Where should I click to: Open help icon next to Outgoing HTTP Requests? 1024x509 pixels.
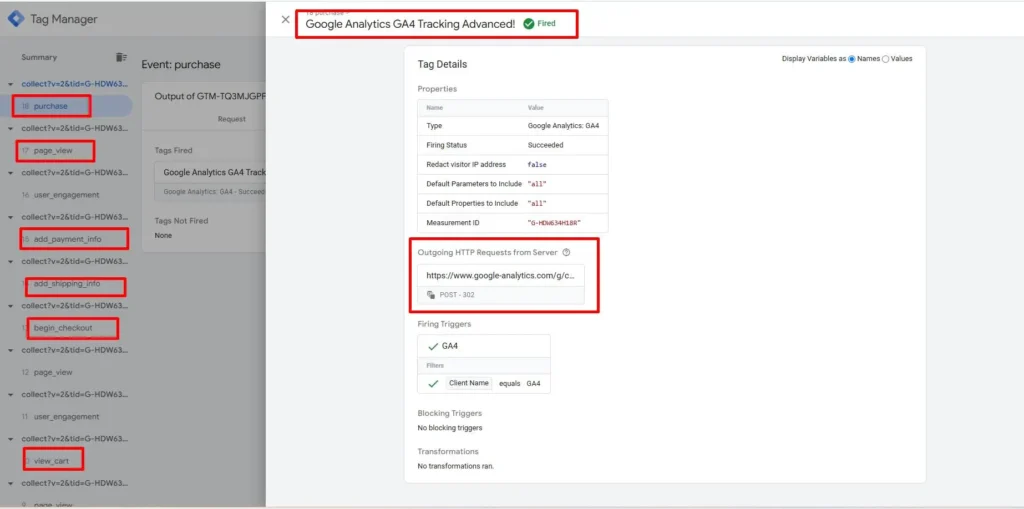click(566, 252)
